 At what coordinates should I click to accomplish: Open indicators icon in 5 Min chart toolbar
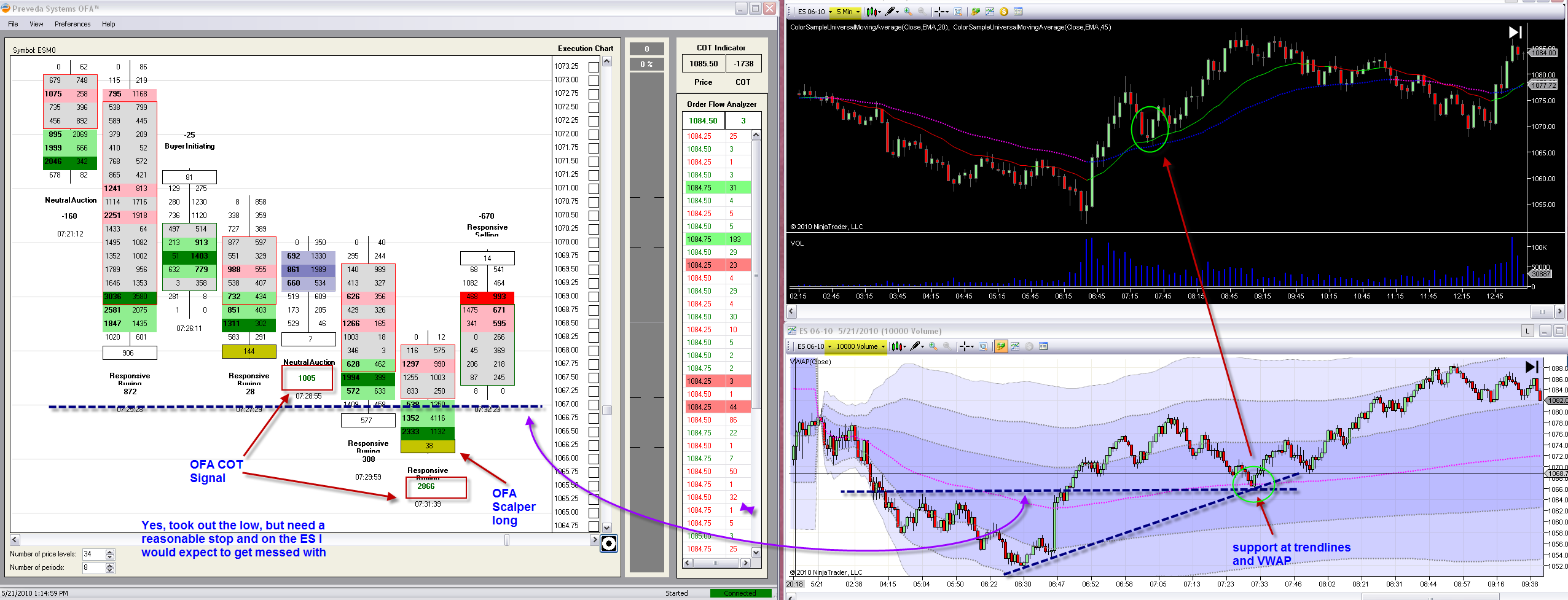pos(989,12)
